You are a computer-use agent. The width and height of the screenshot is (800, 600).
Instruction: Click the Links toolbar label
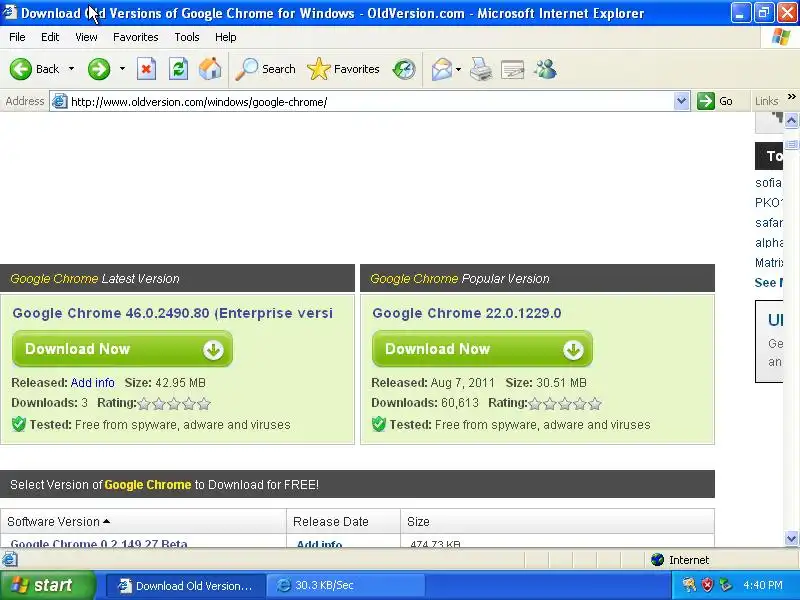pyautogui.click(x=766, y=101)
